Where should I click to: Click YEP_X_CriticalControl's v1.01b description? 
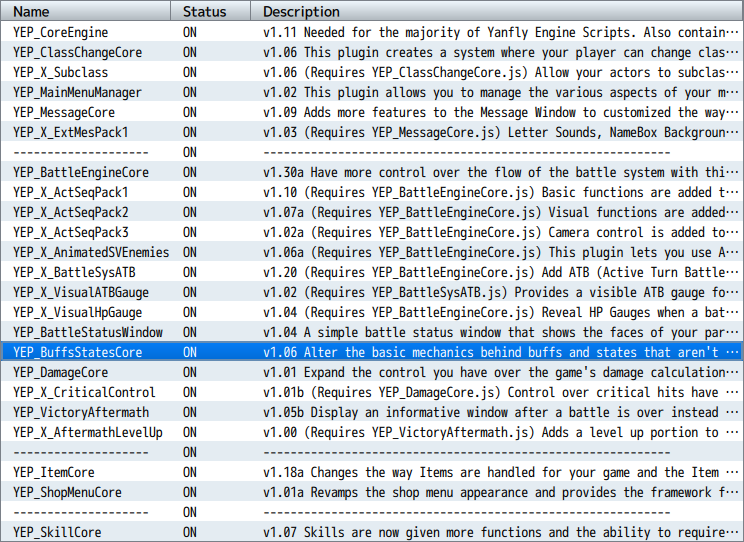pyautogui.click(x=501, y=392)
